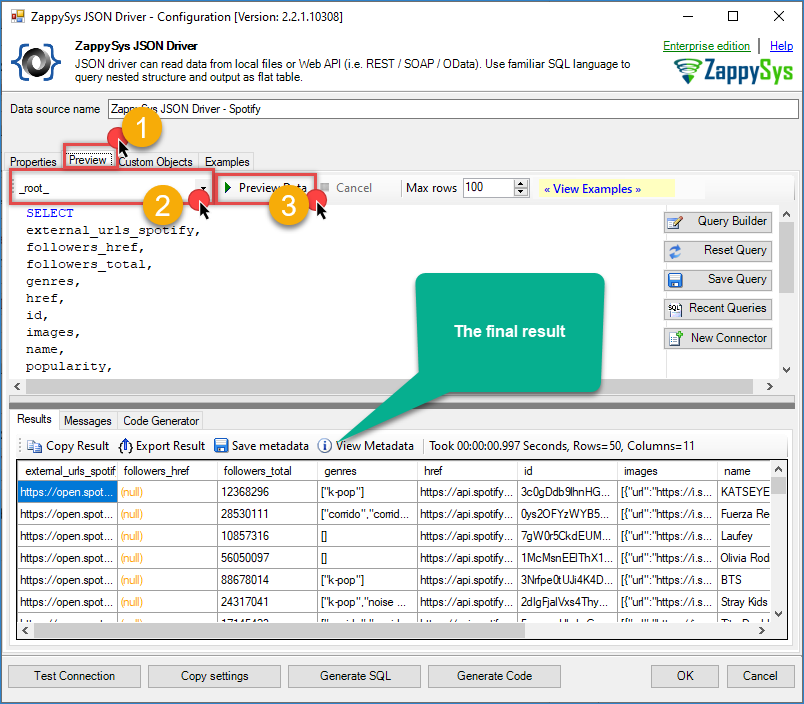Click the green Preview Data play icon
This screenshot has height=704, width=804.
click(x=228, y=188)
